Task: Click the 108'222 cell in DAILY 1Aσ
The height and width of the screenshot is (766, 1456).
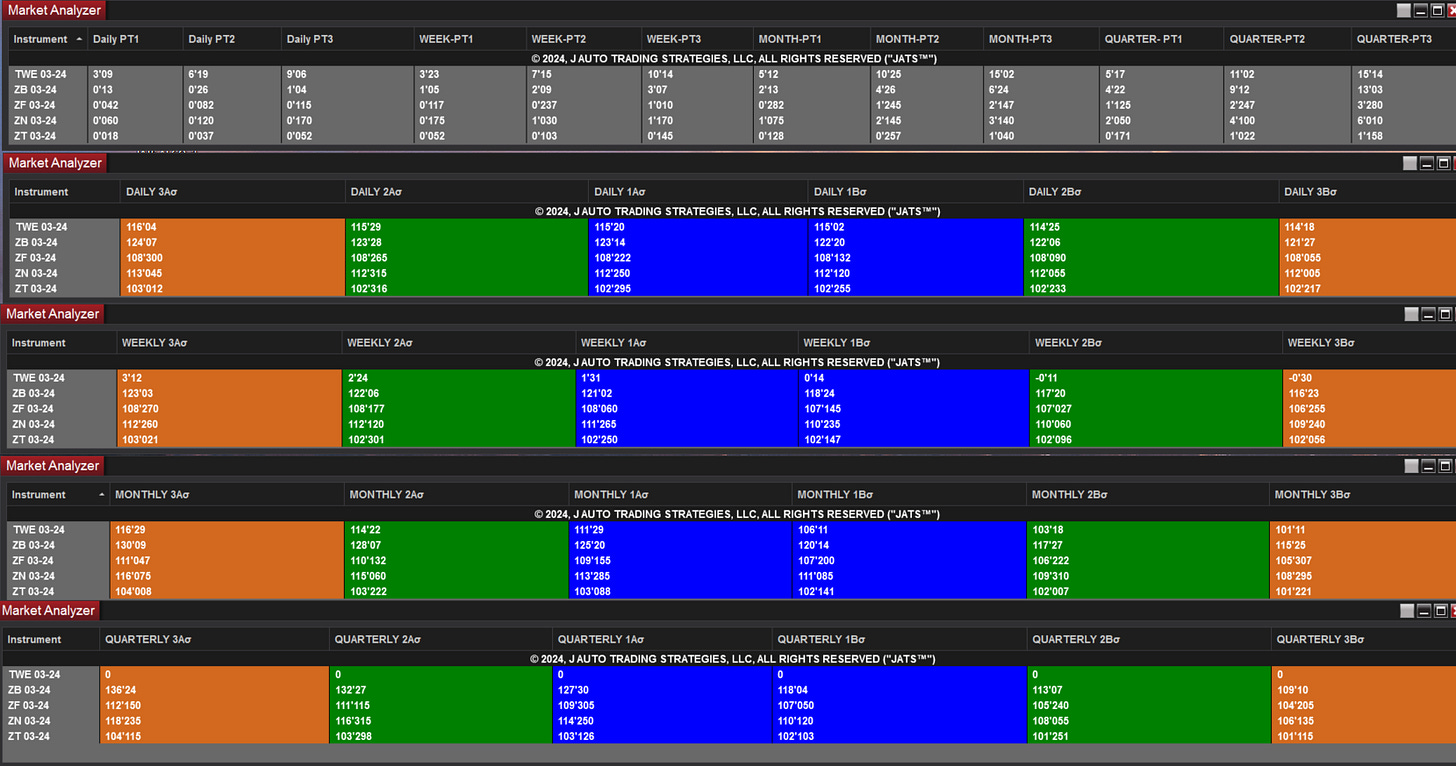Action: click(698, 258)
